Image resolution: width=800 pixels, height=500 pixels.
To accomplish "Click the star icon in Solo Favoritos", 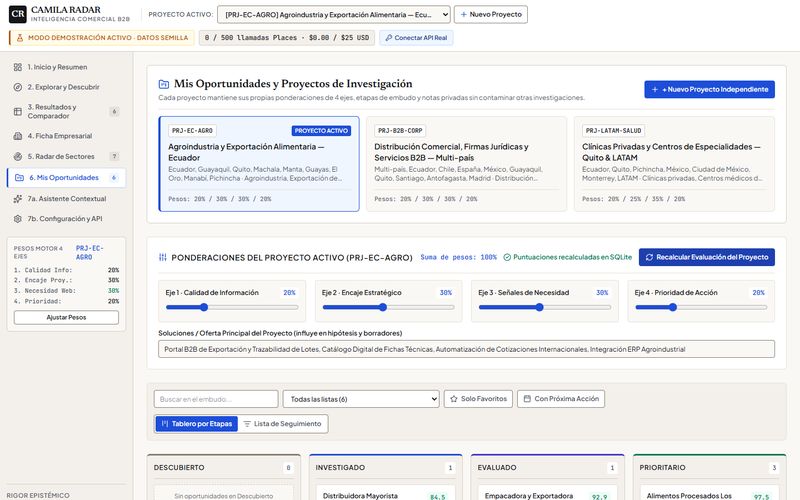I will tap(454, 399).
